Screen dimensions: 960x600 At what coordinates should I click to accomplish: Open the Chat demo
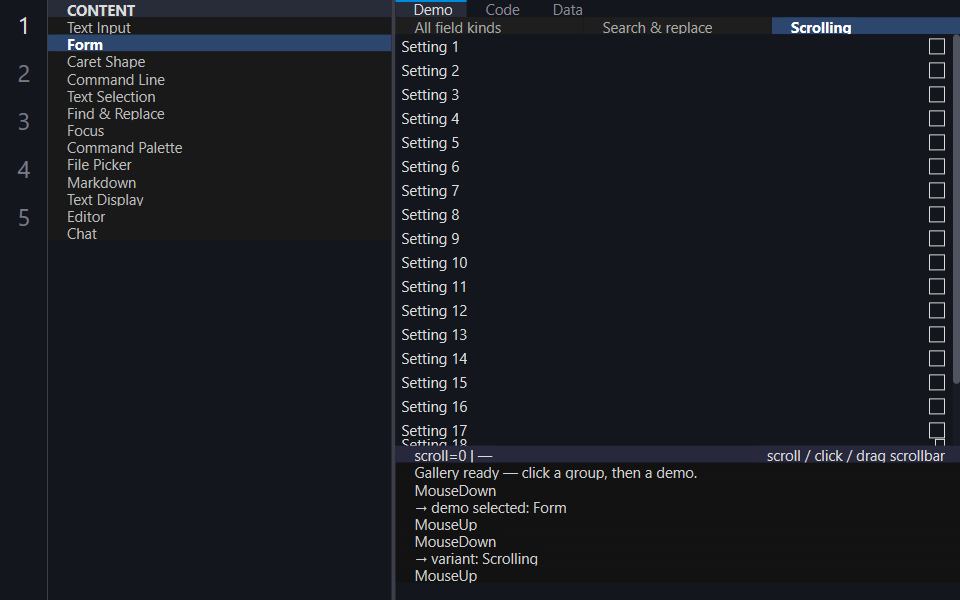219,234
